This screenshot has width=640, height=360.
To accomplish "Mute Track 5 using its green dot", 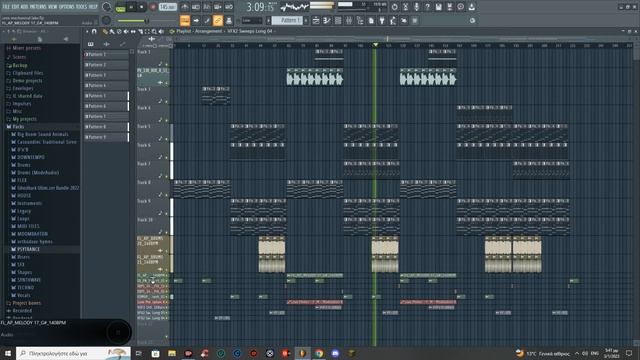I will click(166, 139).
